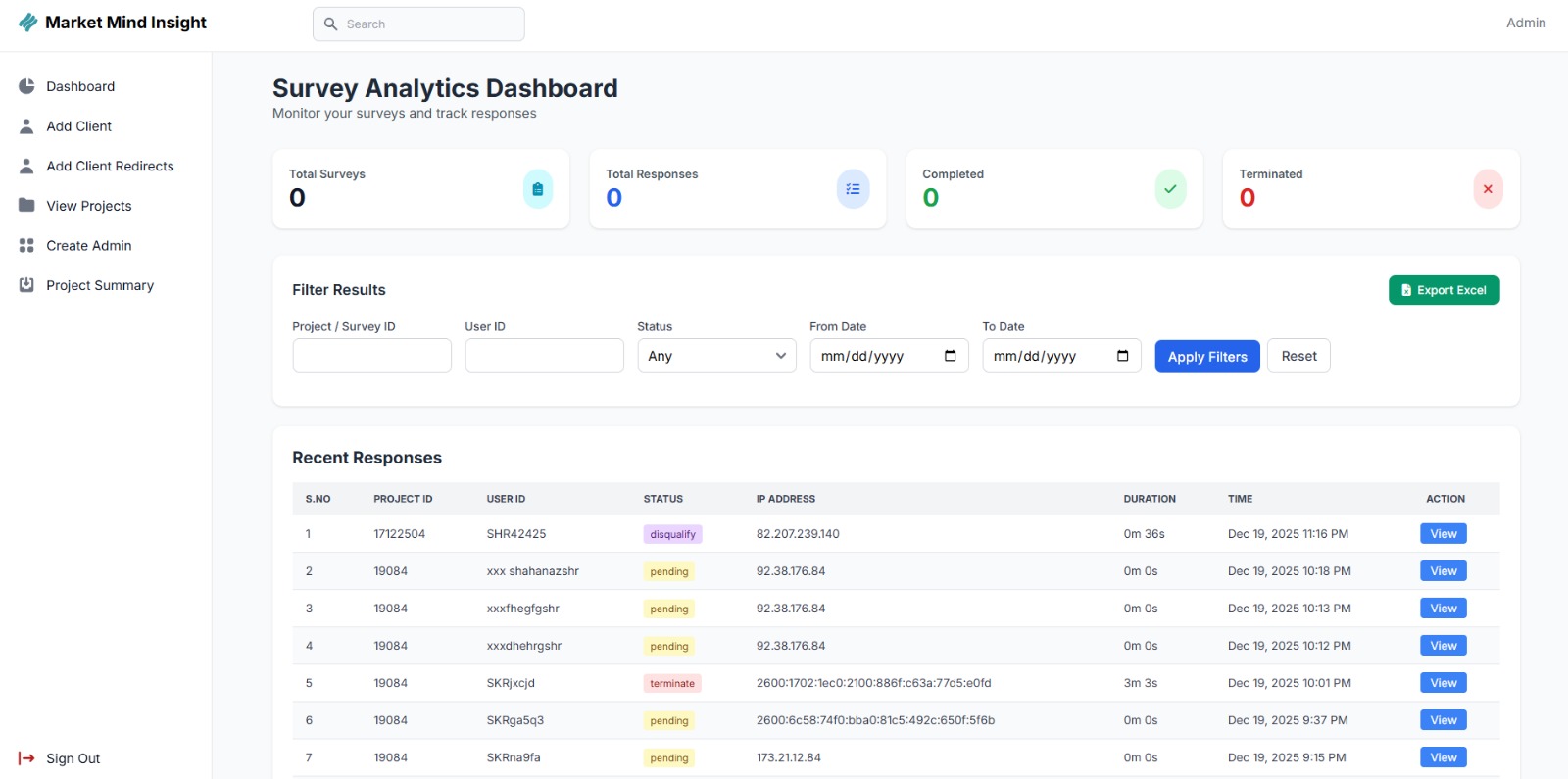Click project ID 17122504

point(400,534)
